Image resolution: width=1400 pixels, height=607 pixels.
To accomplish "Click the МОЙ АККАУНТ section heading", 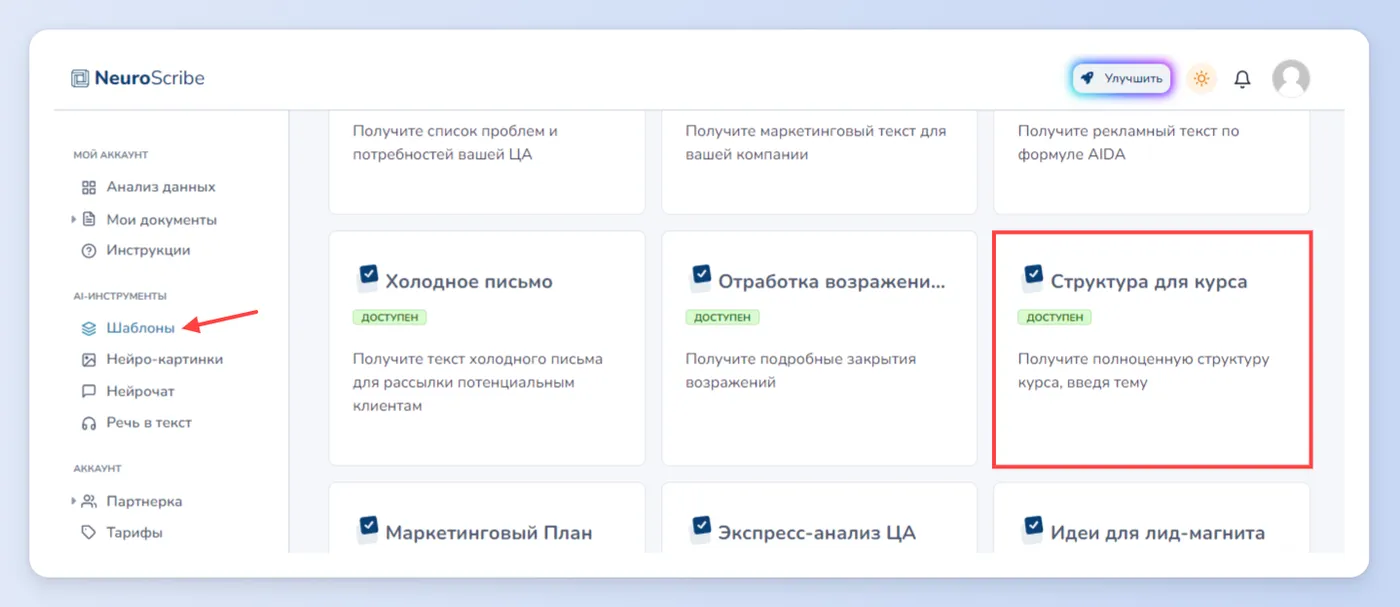I will click(111, 155).
